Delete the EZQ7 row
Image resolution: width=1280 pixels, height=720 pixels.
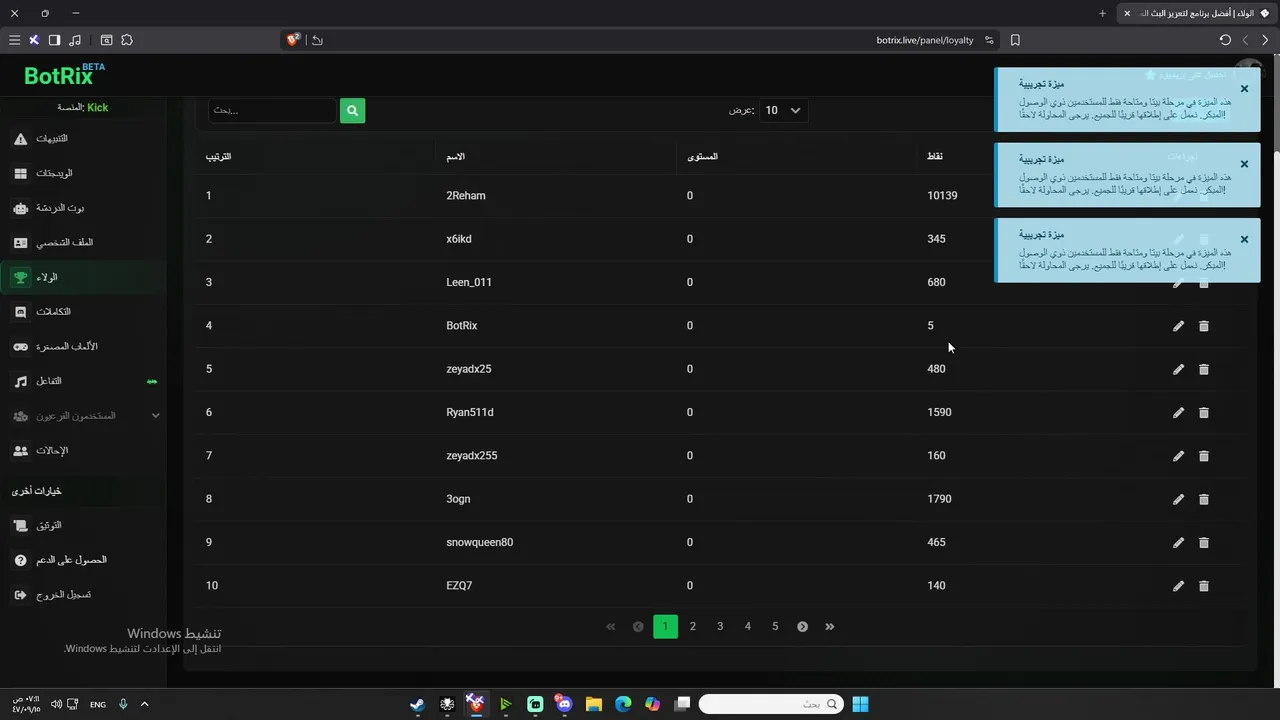1204,586
